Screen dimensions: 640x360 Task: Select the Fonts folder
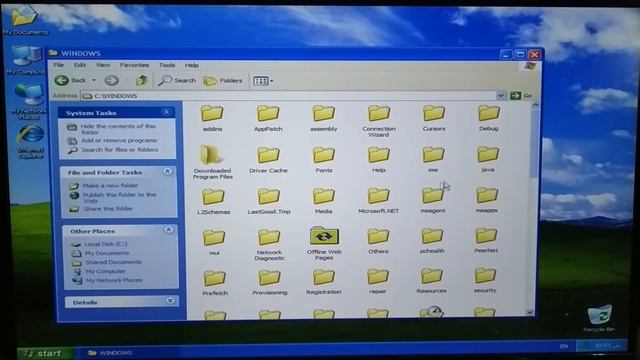324,160
